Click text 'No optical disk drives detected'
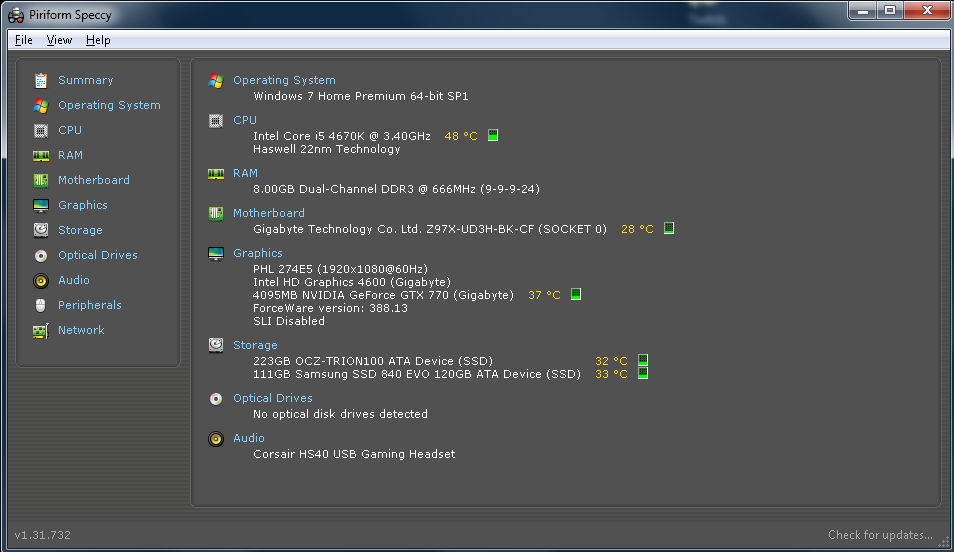 tap(340, 414)
